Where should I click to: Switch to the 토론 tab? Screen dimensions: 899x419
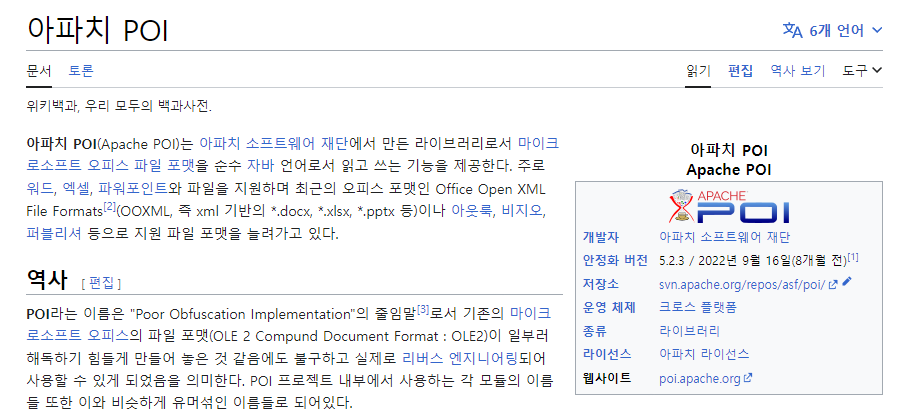[81, 71]
